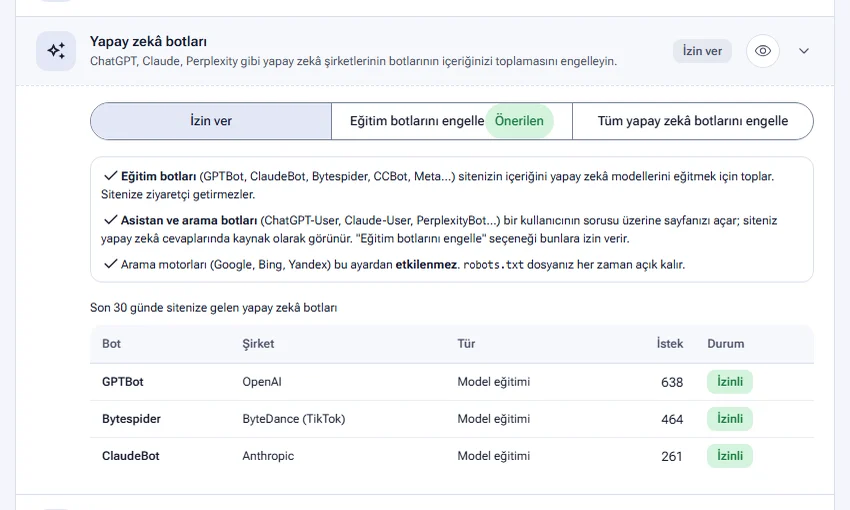
Task: Click the Bytespider row name
Action: tap(131, 419)
